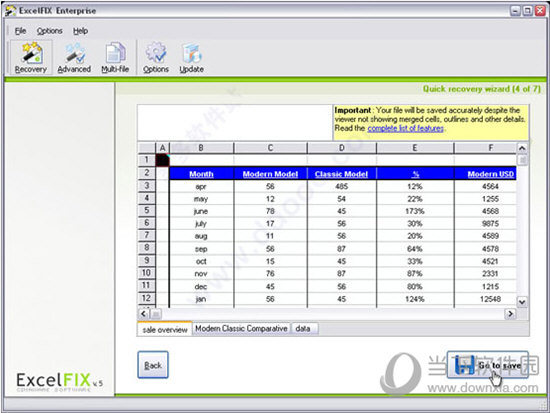This screenshot has width=550, height=413.
Task: Click the cell containing '485'
Action: point(342,186)
